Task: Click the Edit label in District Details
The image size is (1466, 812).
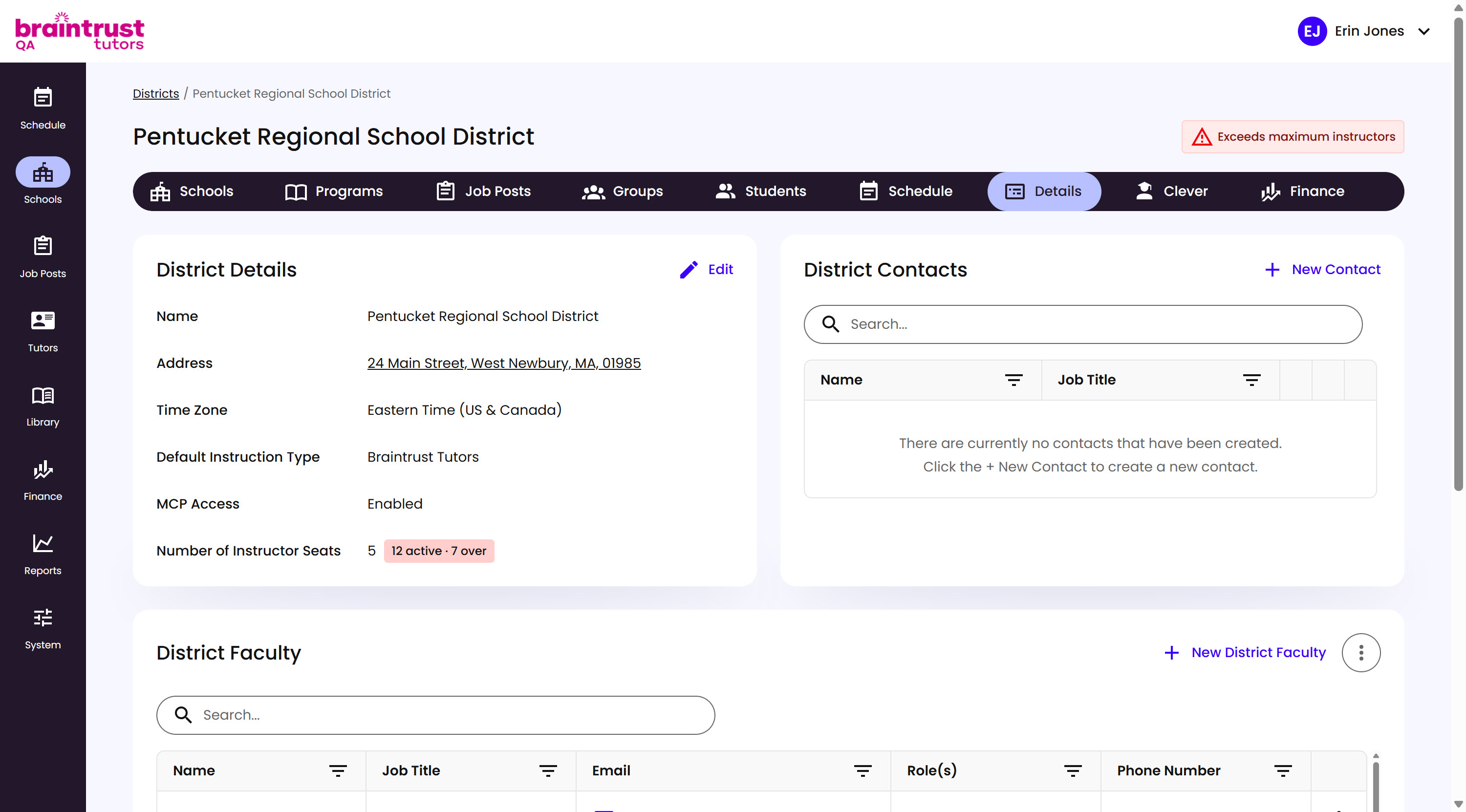Action: coord(720,269)
